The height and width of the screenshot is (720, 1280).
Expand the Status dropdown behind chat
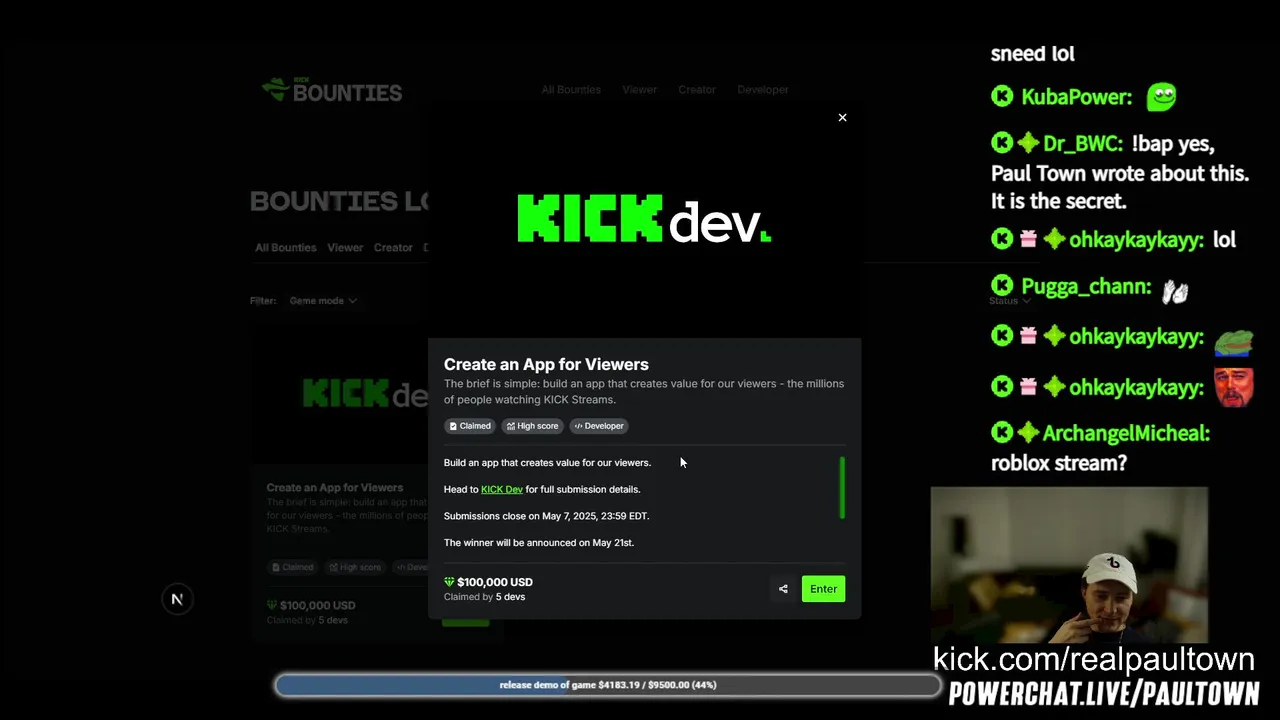1009,301
